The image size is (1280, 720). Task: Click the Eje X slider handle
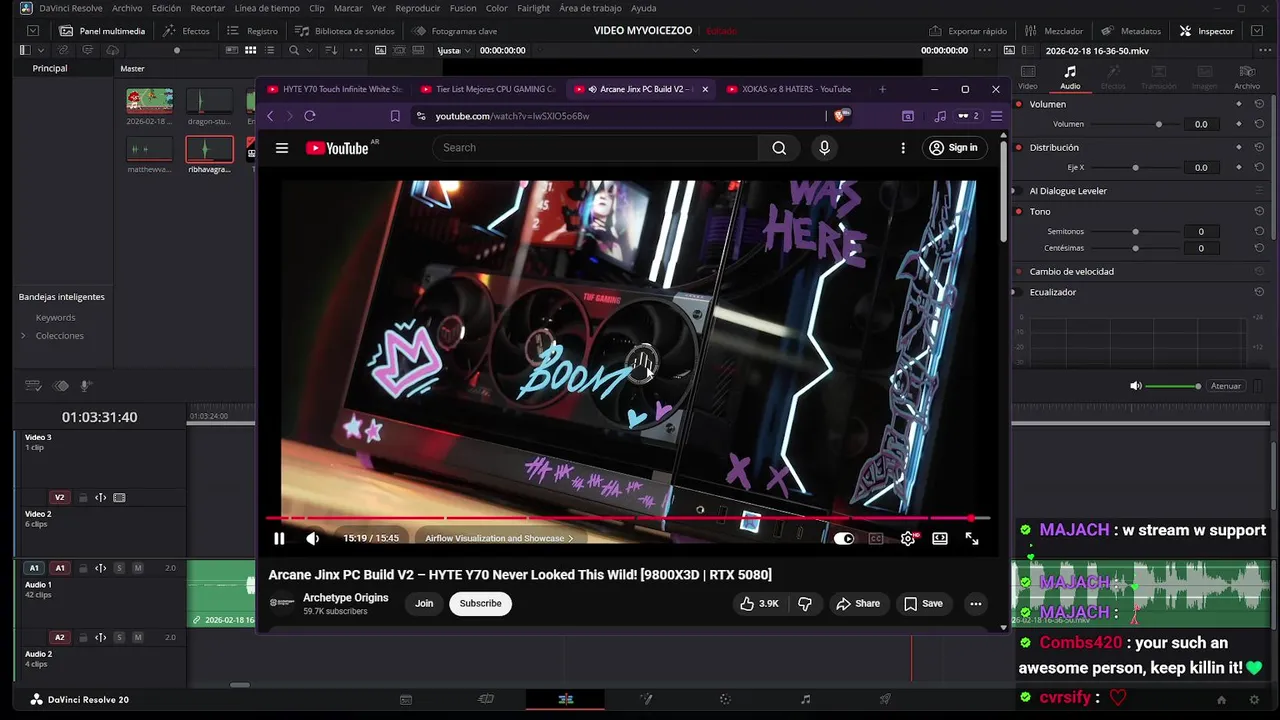click(x=1135, y=167)
